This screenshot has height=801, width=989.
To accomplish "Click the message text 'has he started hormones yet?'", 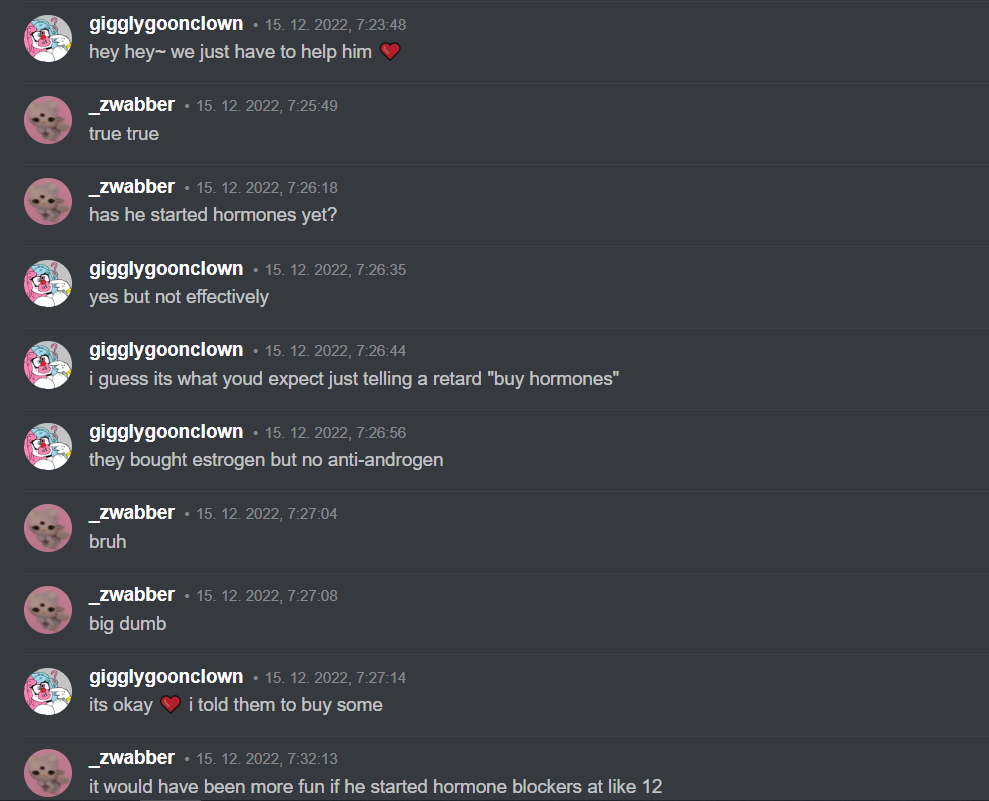I will tap(213, 215).
